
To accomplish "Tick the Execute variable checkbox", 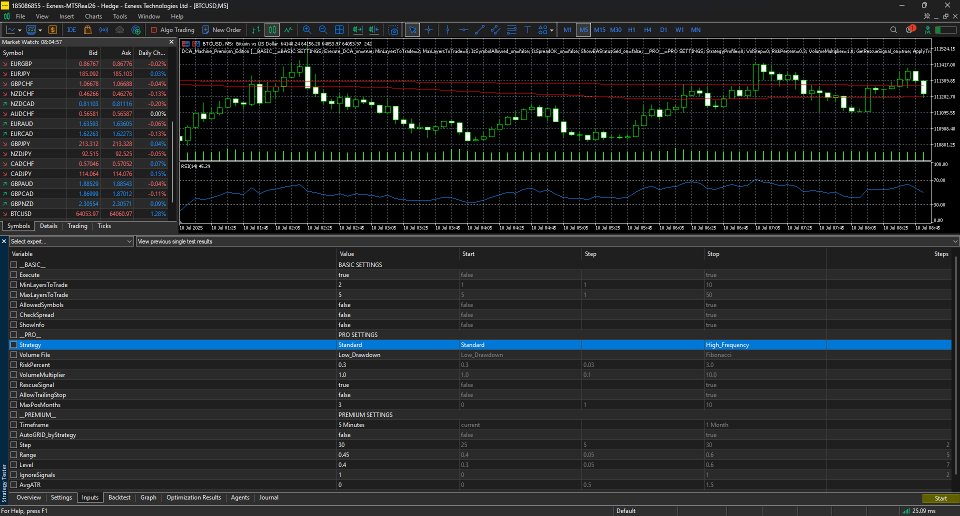I will point(13,275).
